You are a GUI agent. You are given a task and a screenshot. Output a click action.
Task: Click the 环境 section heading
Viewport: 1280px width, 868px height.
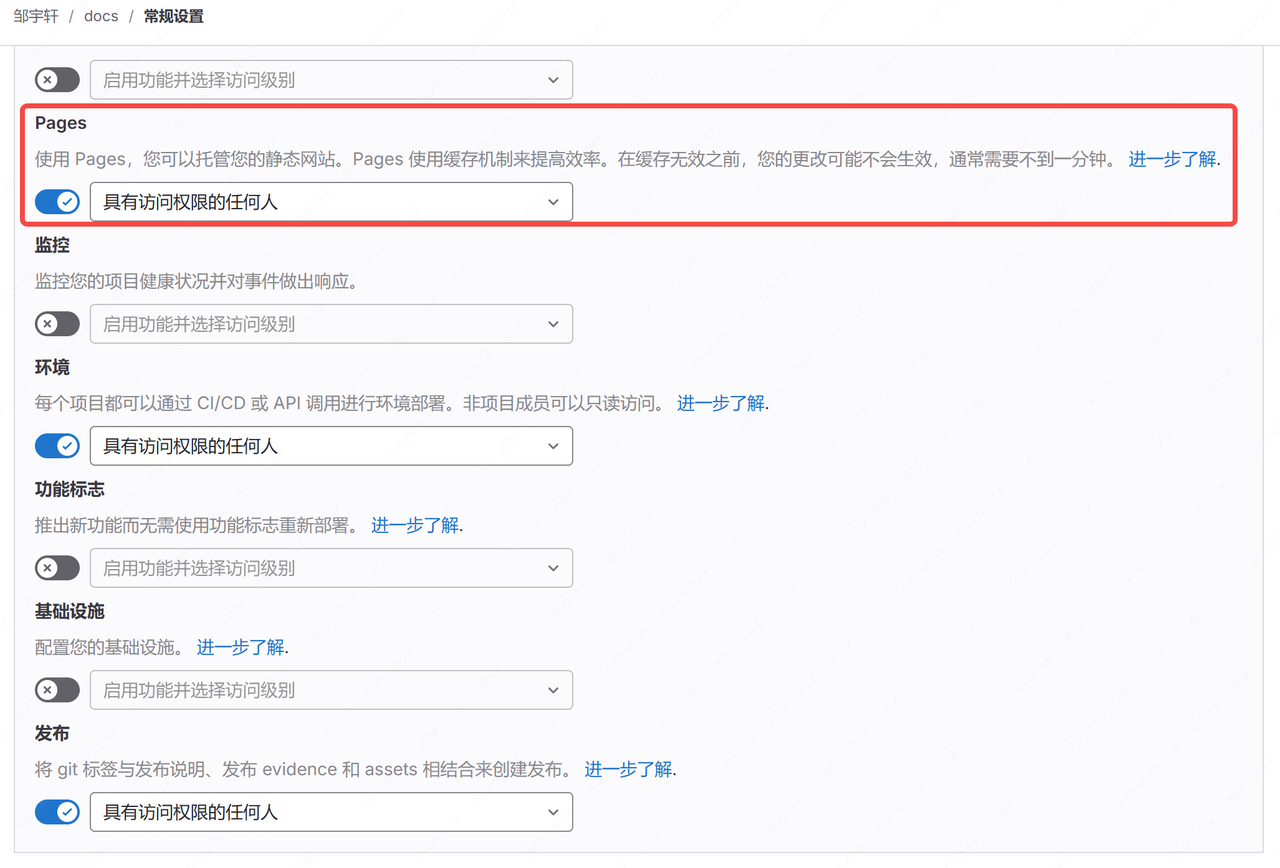[52, 367]
